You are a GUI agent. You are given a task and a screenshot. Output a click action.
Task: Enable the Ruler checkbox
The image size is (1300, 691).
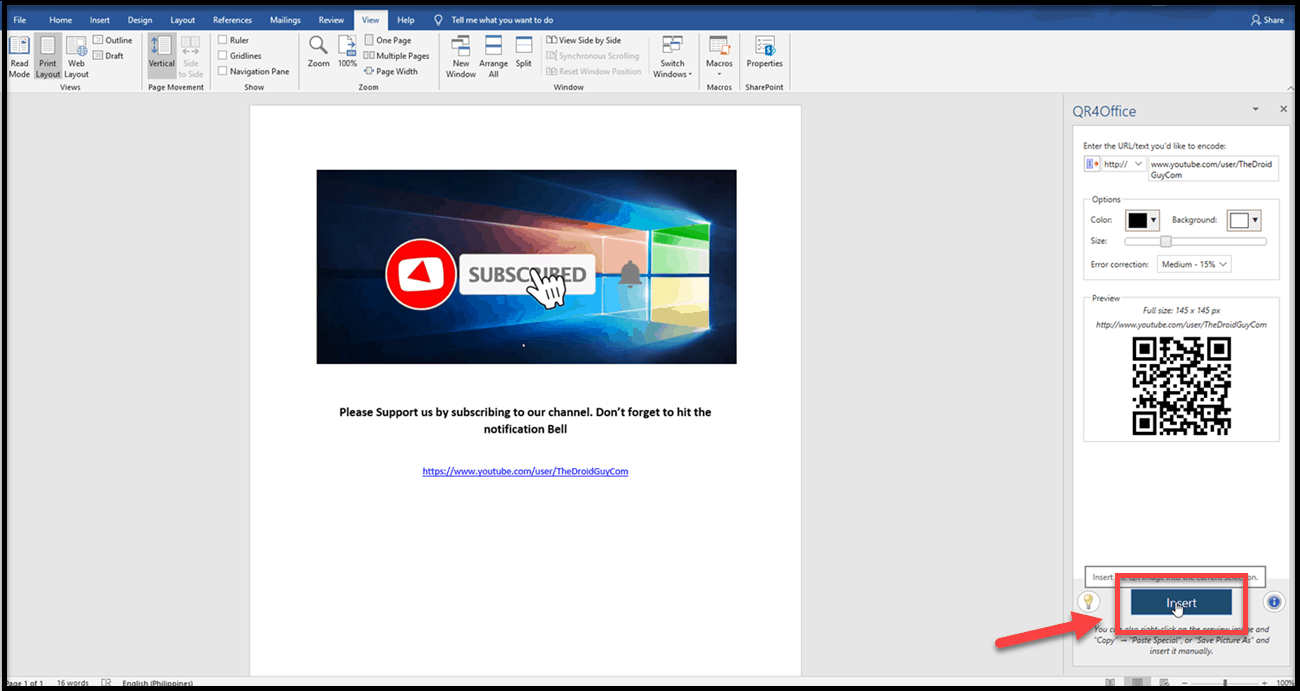click(x=222, y=40)
